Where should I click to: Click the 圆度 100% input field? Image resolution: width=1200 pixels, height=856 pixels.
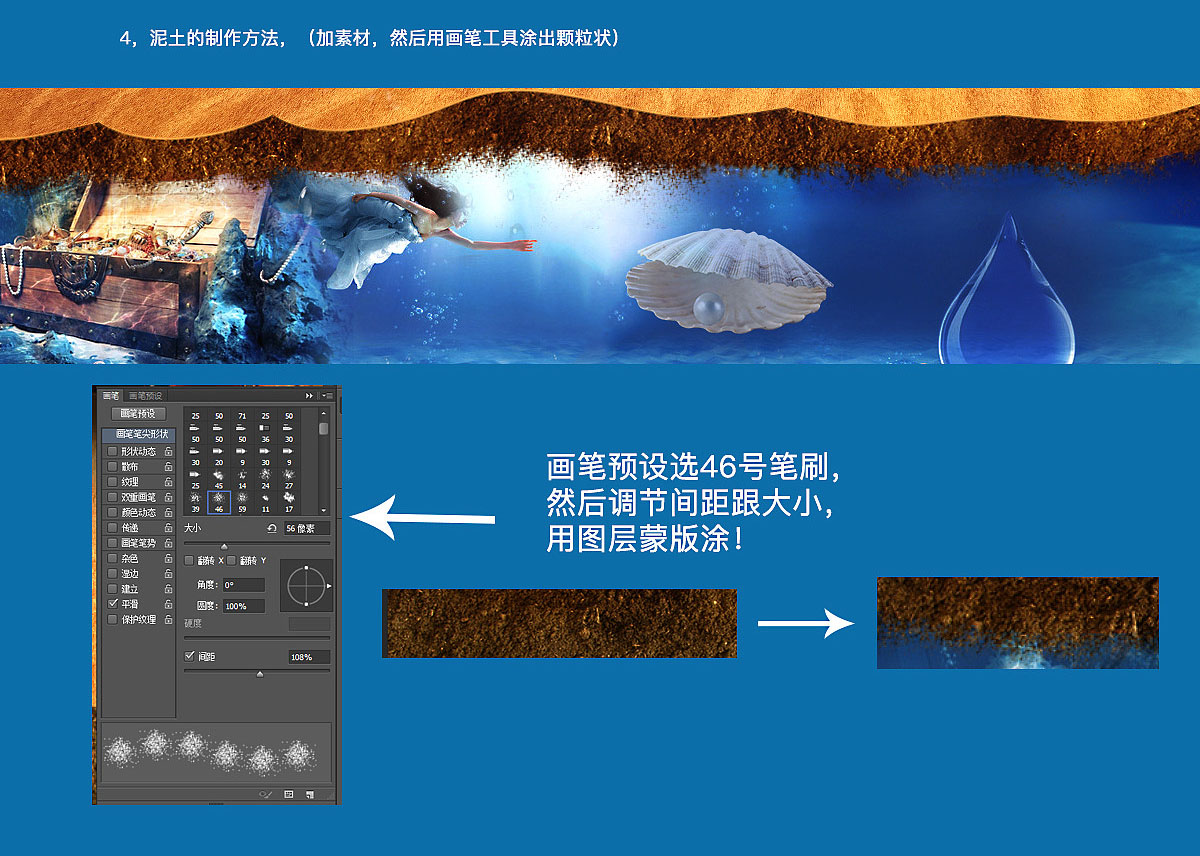click(244, 606)
